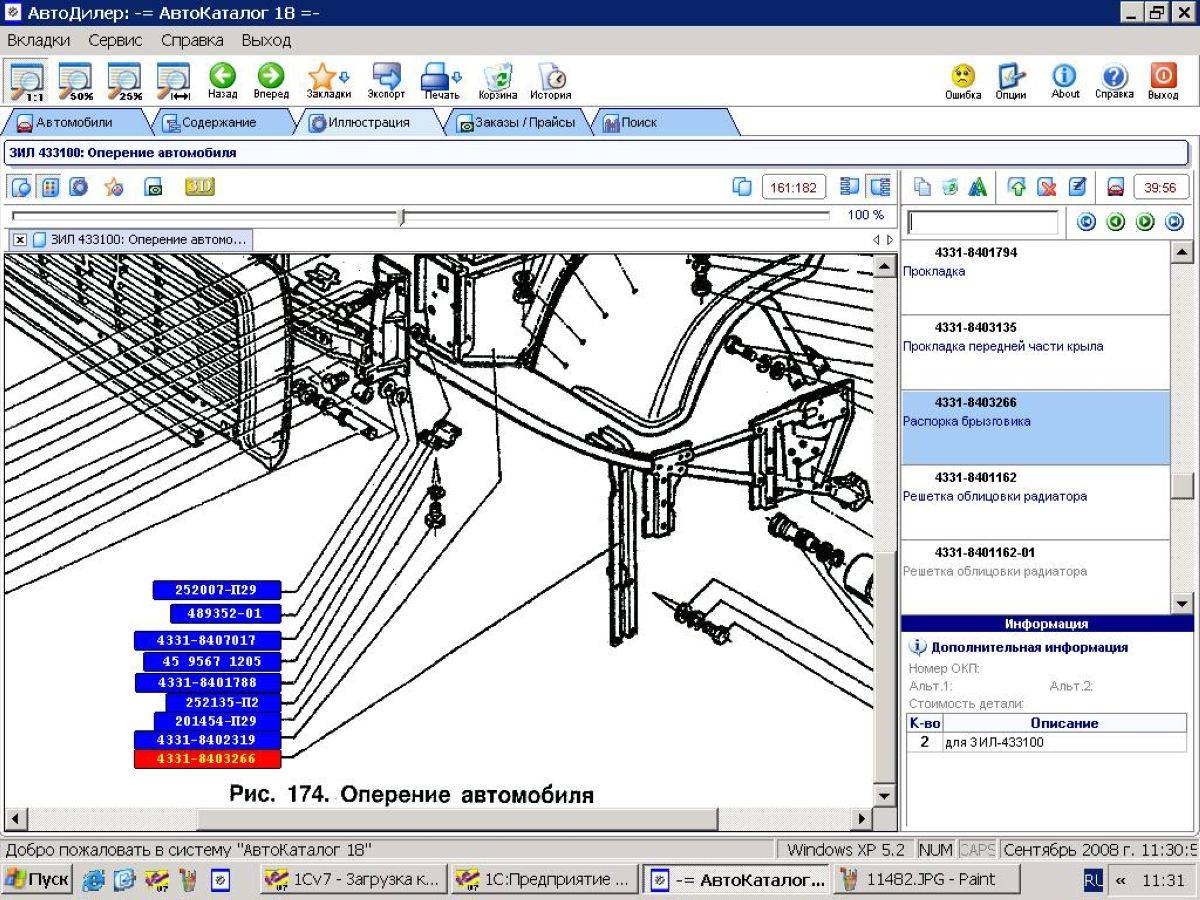Click the 39:56 counter button
Image resolution: width=1200 pixels, height=900 pixels.
tap(1160, 187)
